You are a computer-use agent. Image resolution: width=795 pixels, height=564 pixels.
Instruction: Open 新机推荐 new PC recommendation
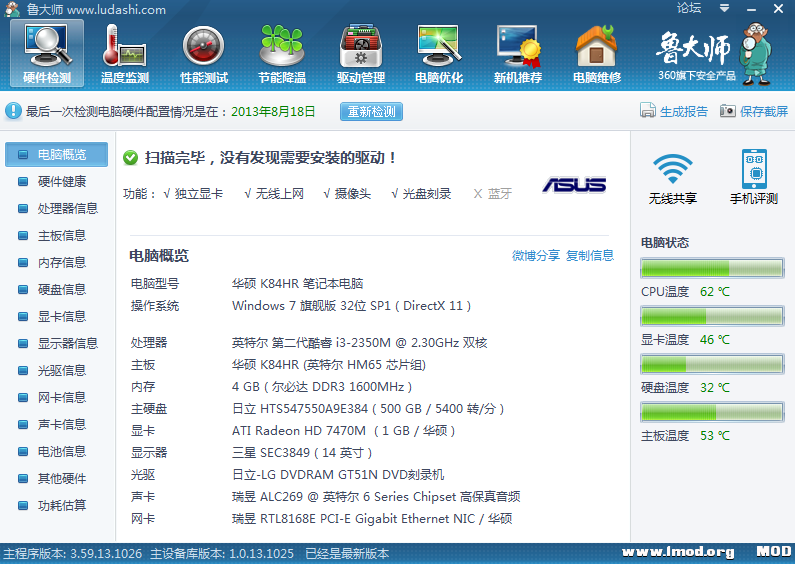[518, 53]
